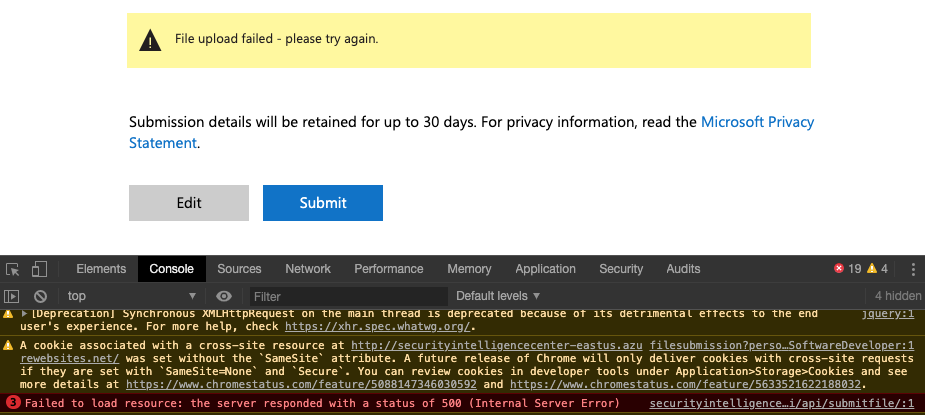Toggle the live expression eye icon
Viewport: 925px width, 415px height.
(x=224, y=296)
